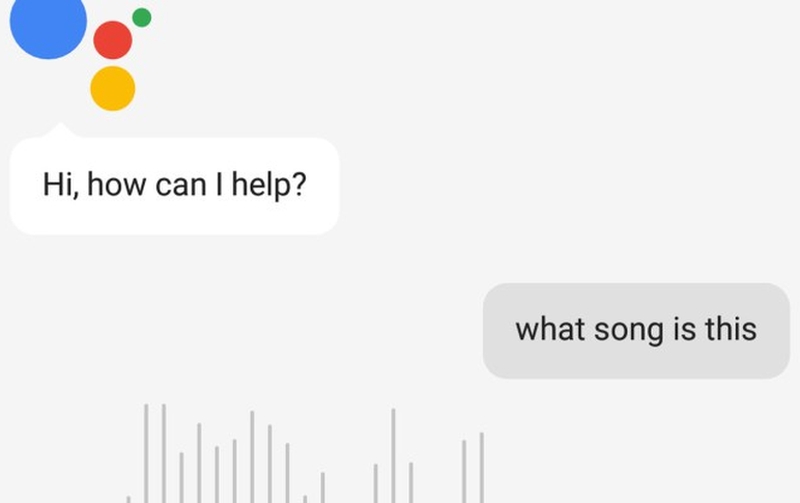Click the tallest bar in the middle waveform group
800x503 pixels.
point(393,455)
